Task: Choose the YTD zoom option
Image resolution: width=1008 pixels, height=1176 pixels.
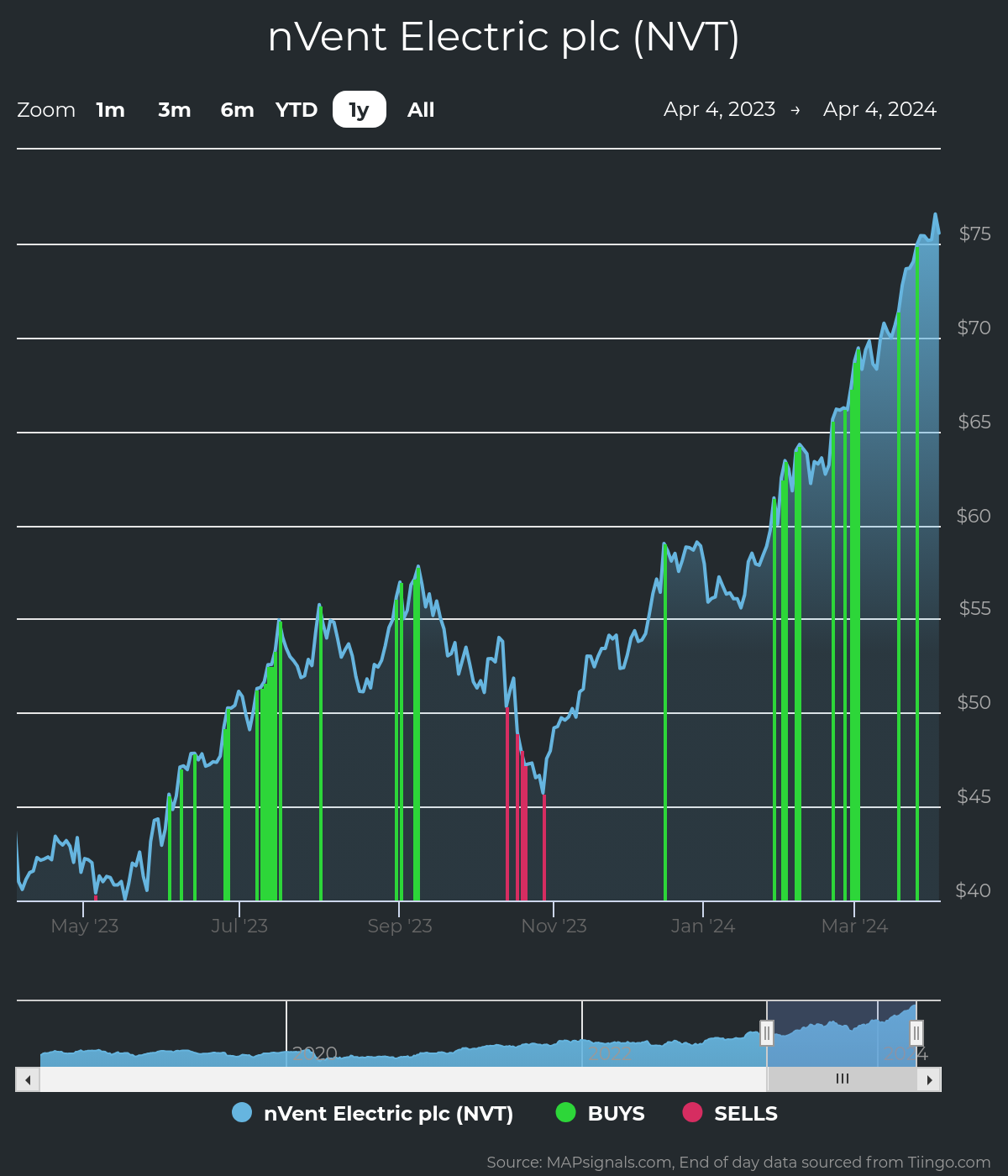Action: (297, 110)
